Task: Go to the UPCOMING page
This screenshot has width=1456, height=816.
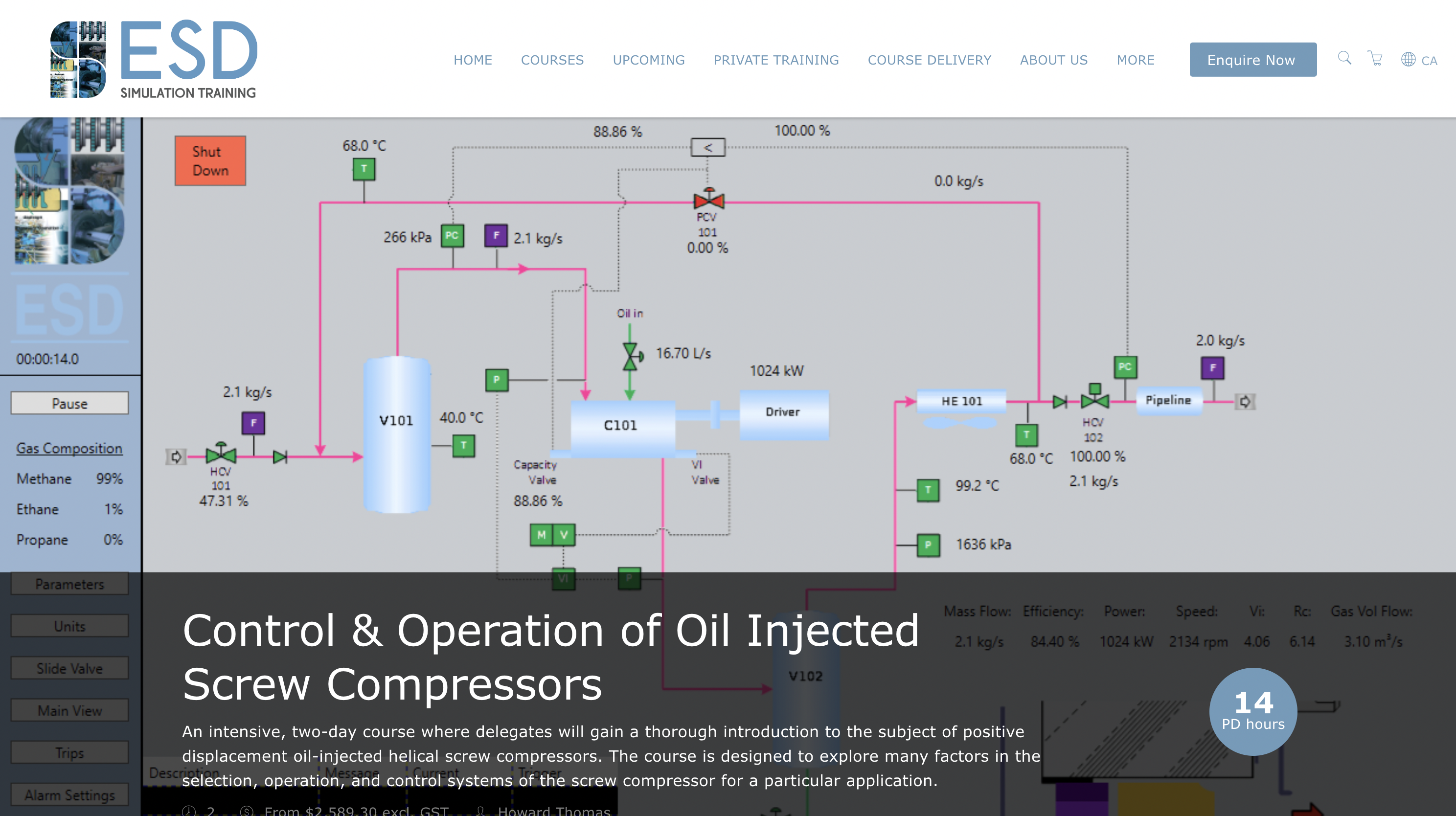Action: pyautogui.click(x=648, y=60)
